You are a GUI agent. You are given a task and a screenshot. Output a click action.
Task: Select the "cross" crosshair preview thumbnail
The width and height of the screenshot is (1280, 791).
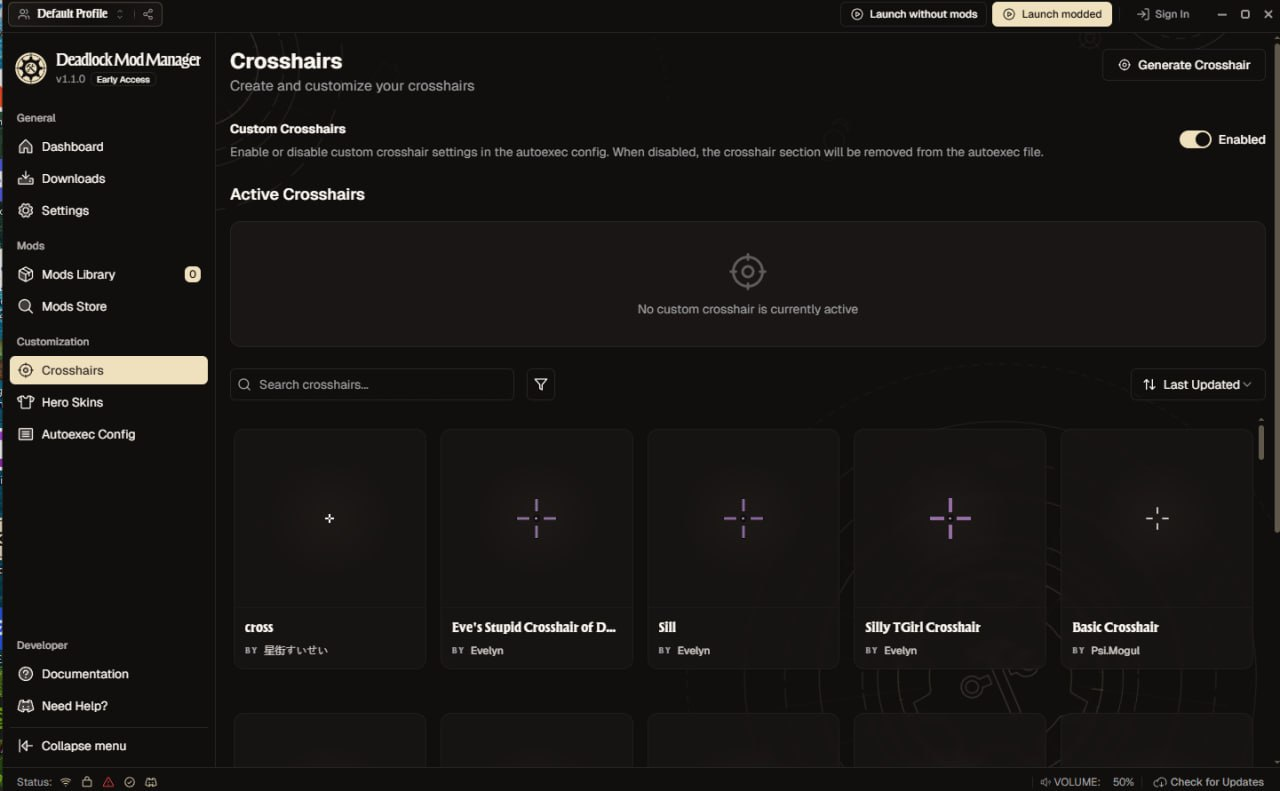(x=330, y=518)
